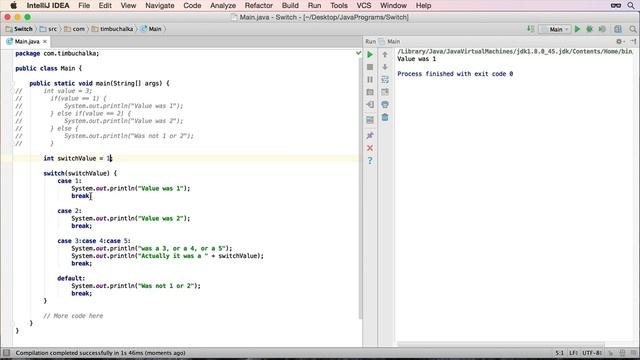Toggle Use Soft Wraps in console
This screenshot has height=360, width=640.
click(385, 80)
